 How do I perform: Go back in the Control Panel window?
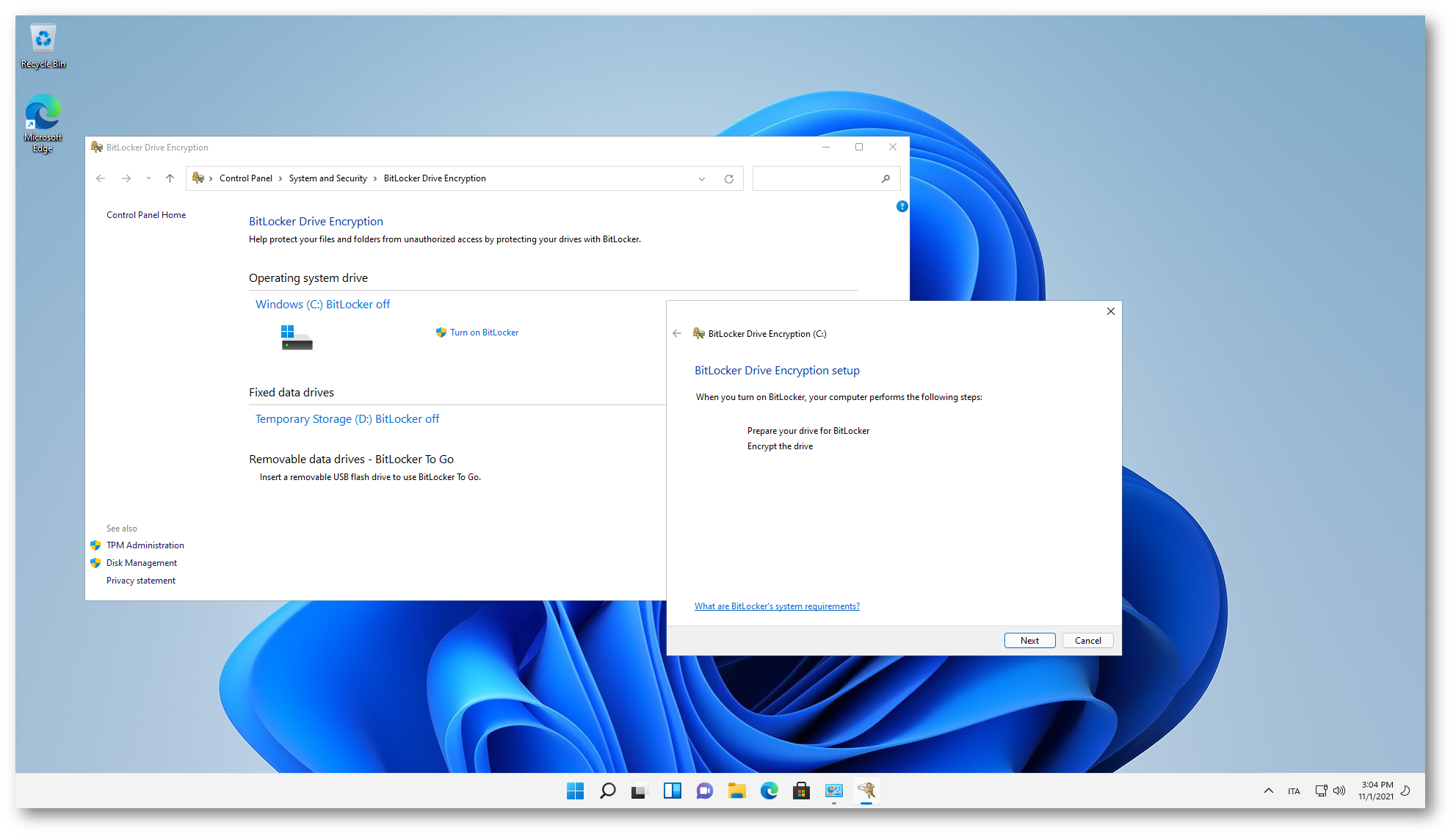101,178
